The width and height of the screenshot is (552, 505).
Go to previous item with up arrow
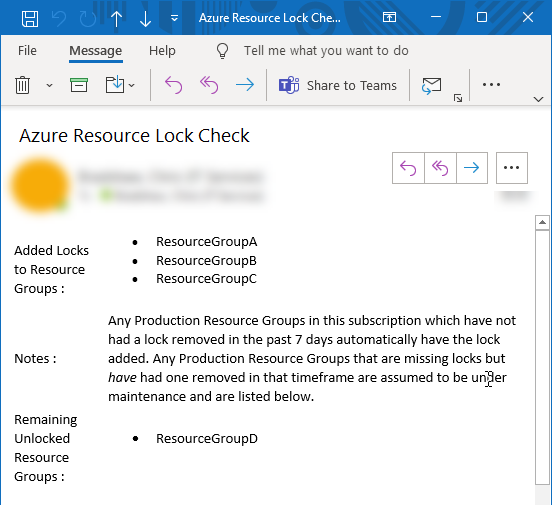117,19
